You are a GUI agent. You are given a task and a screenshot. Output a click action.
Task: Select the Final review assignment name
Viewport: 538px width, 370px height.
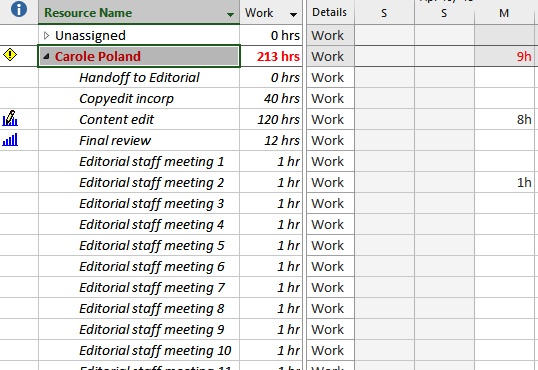(x=115, y=140)
